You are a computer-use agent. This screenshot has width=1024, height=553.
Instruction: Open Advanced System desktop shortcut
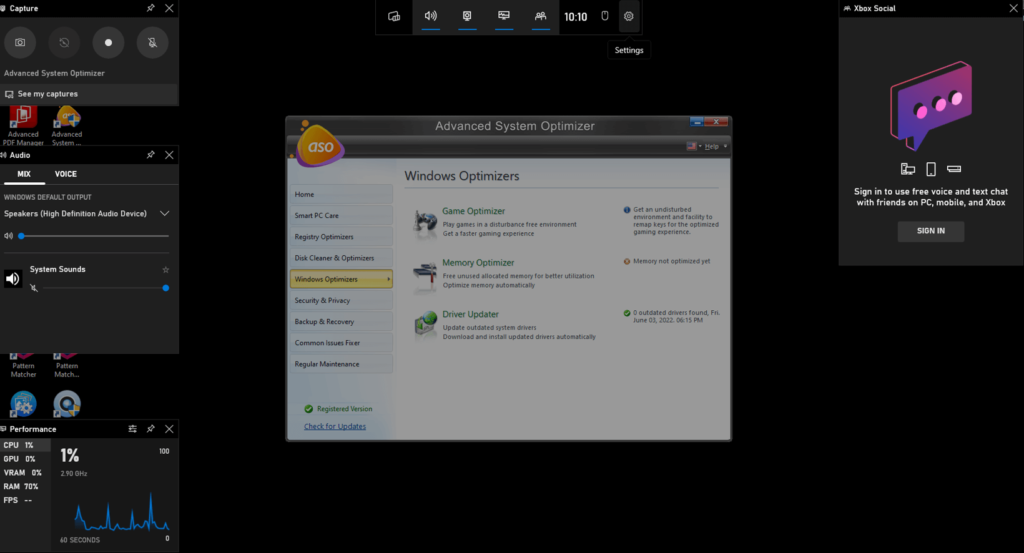(67, 126)
